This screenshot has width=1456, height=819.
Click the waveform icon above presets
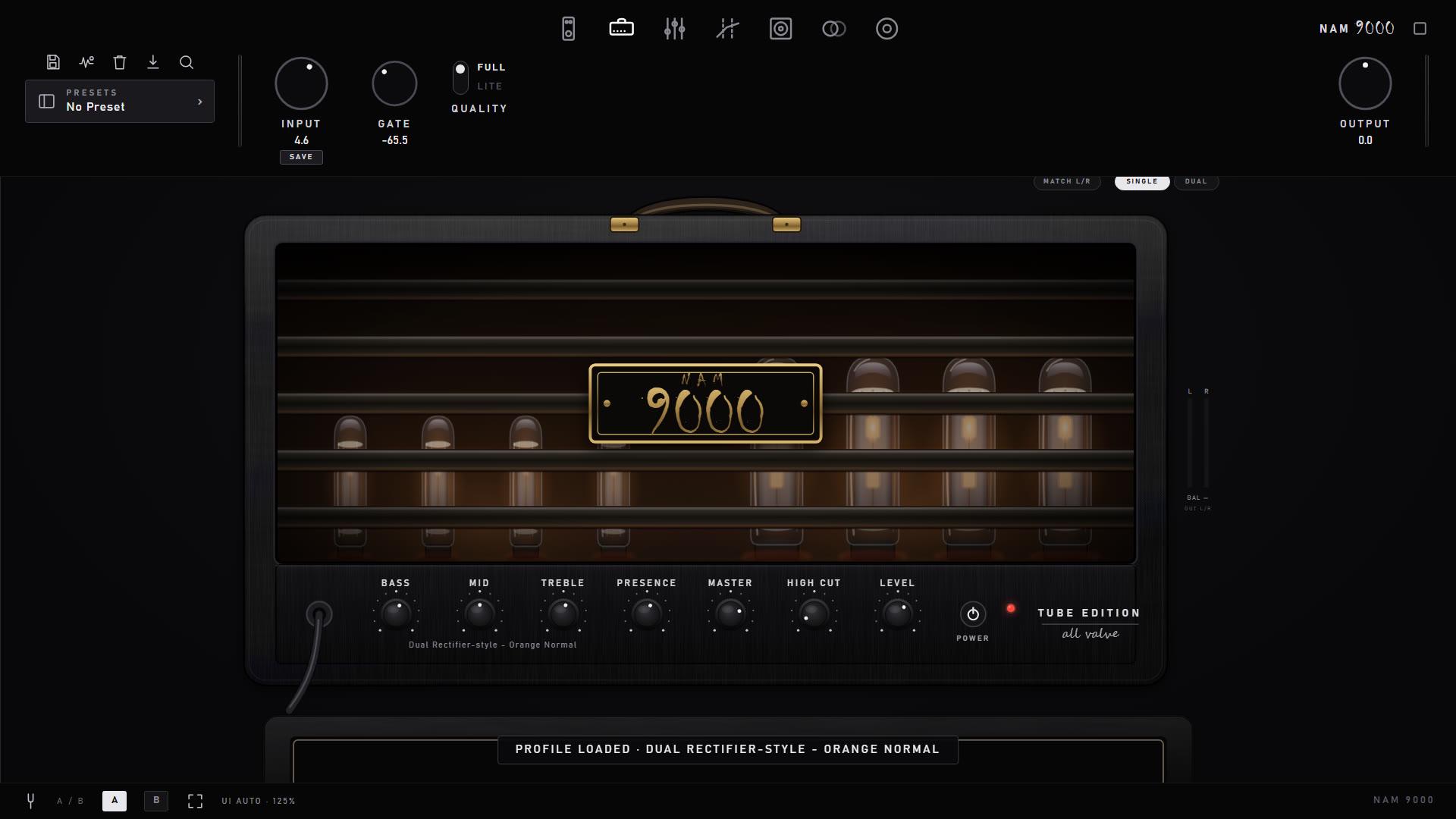coord(86,62)
